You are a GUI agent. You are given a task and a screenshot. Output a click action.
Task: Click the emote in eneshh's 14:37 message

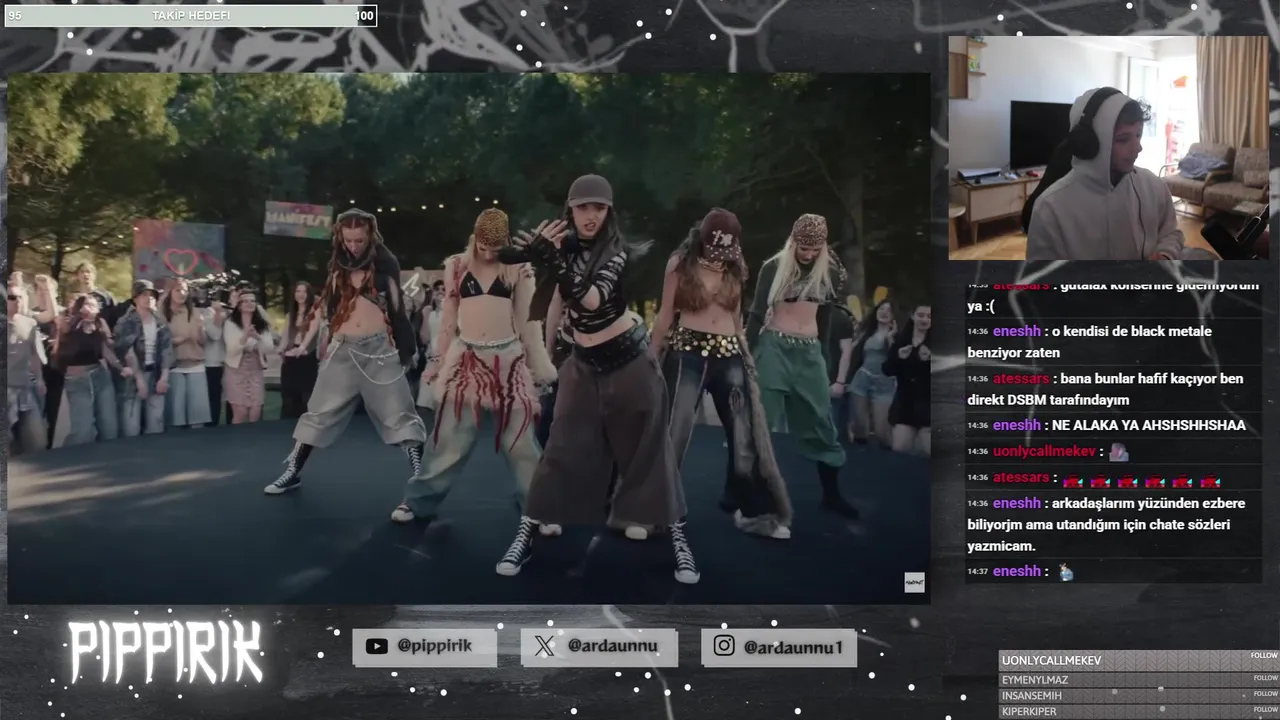1065,572
